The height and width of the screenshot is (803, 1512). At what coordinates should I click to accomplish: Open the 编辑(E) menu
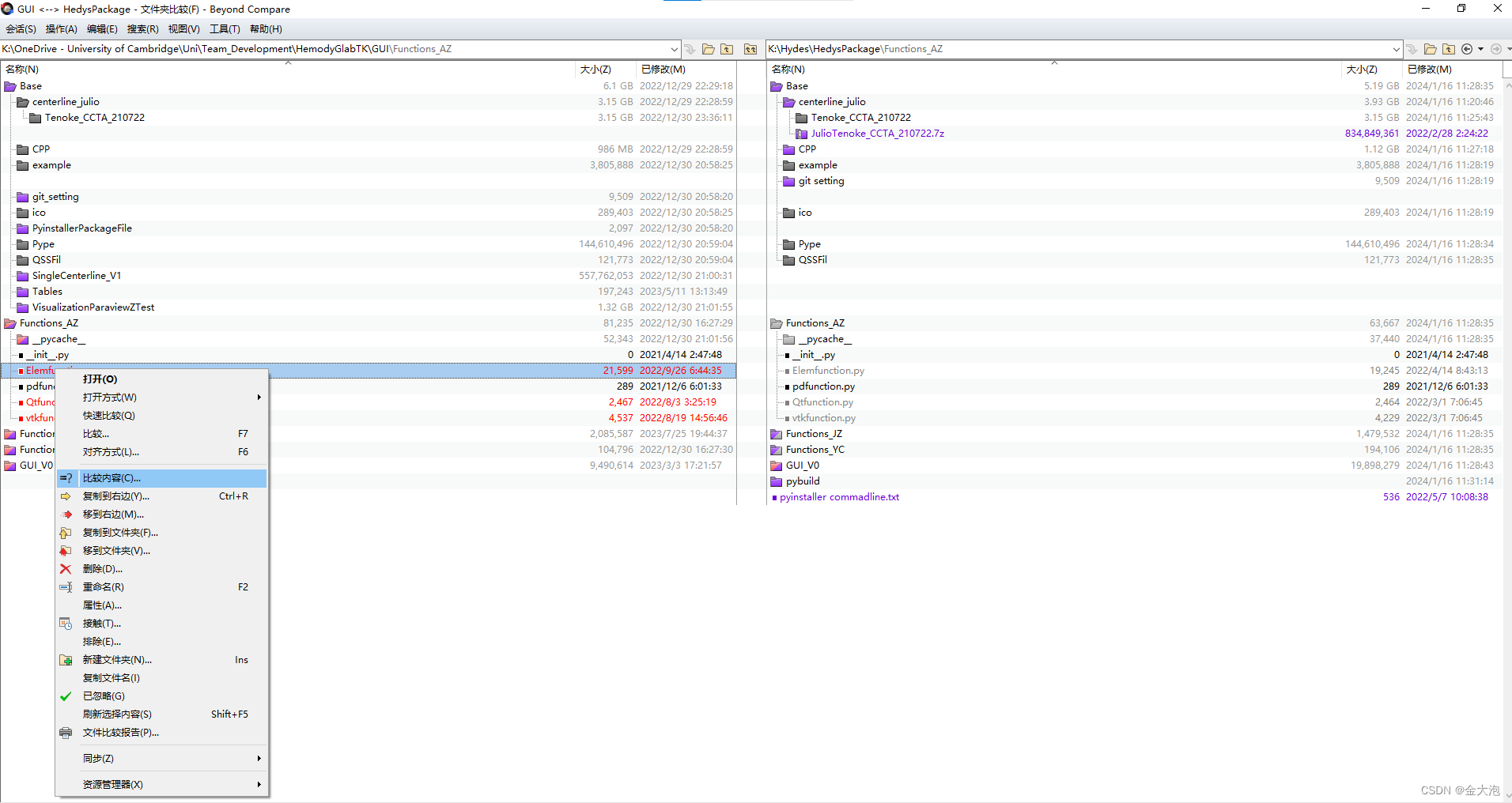102,29
